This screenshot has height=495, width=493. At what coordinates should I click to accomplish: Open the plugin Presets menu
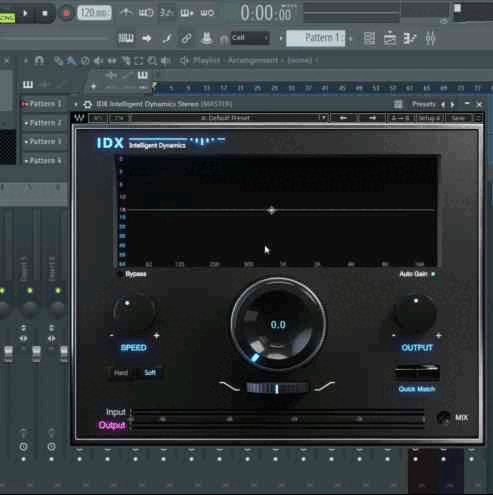point(423,104)
